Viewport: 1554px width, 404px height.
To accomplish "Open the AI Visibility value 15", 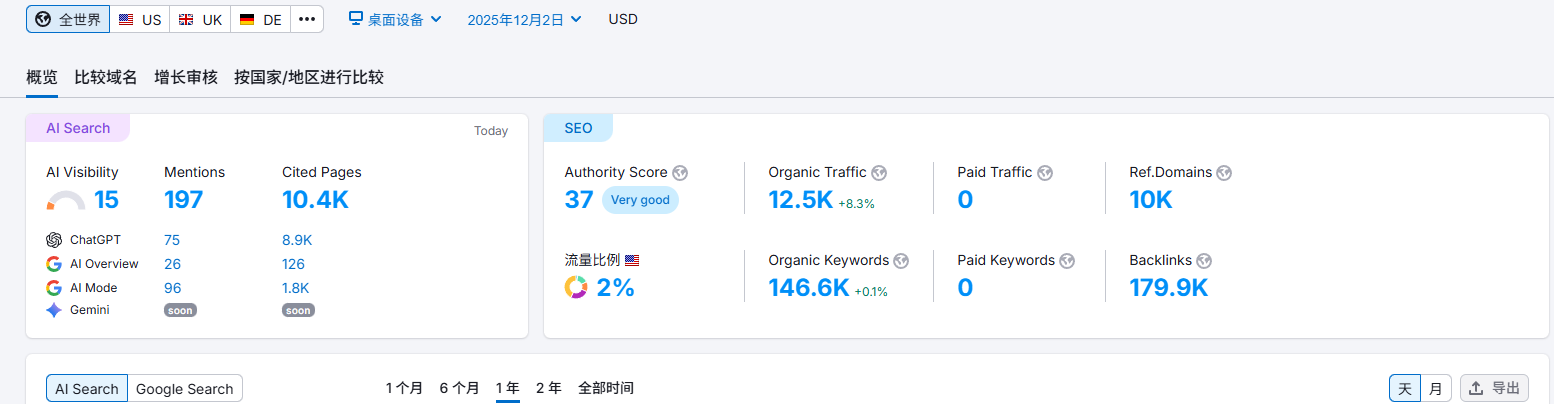I will (106, 200).
